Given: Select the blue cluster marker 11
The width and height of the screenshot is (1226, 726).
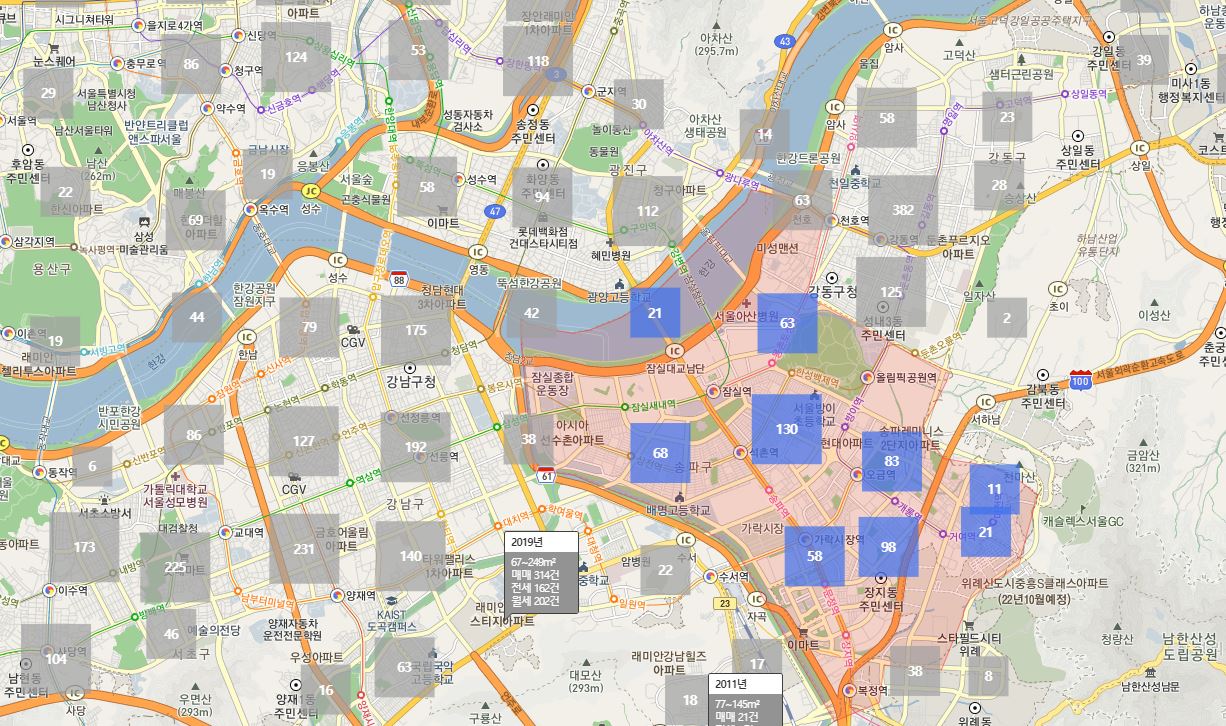Looking at the screenshot, I should click(994, 489).
